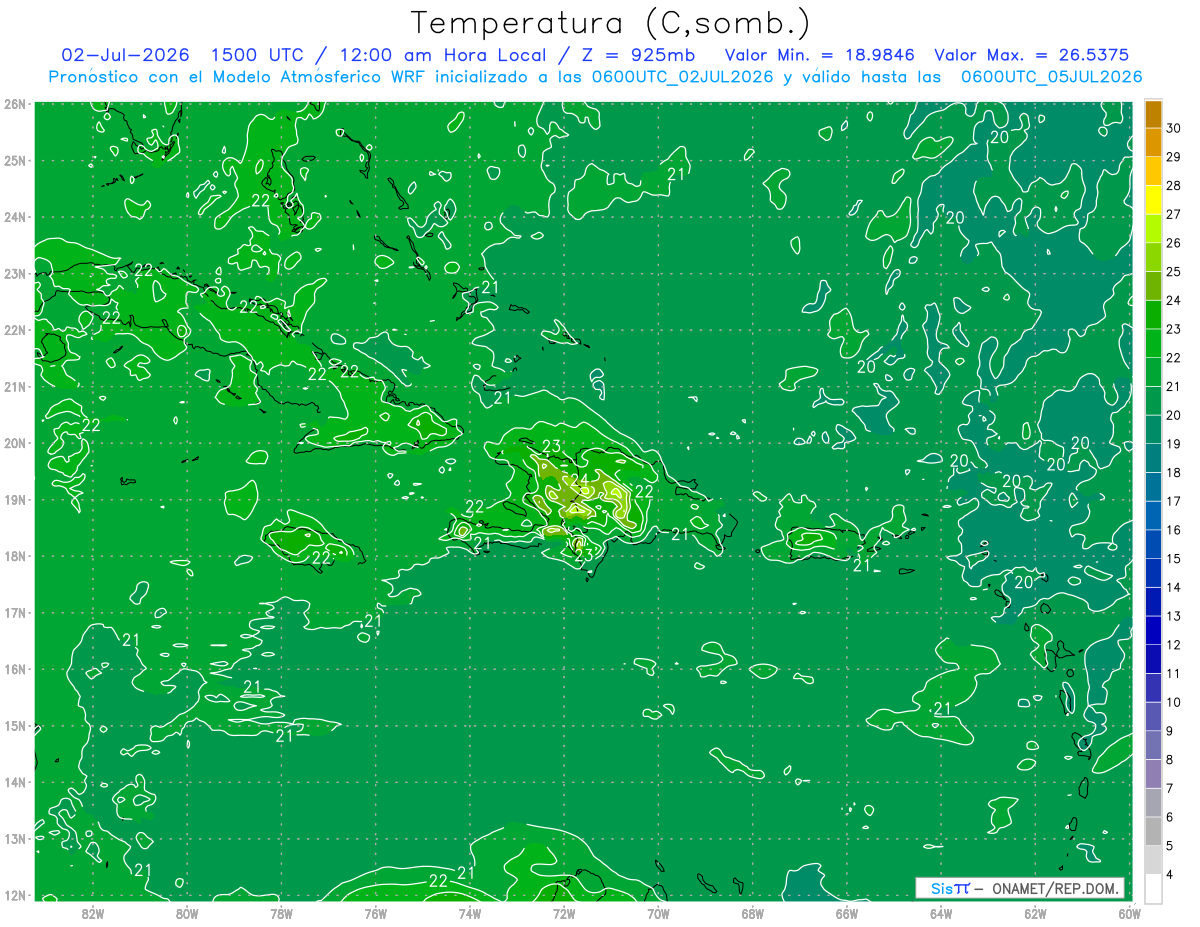The width and height of the screenshot is (1200, 927).
Task: Click the "68W" longitude axis label
Action: 753,913
